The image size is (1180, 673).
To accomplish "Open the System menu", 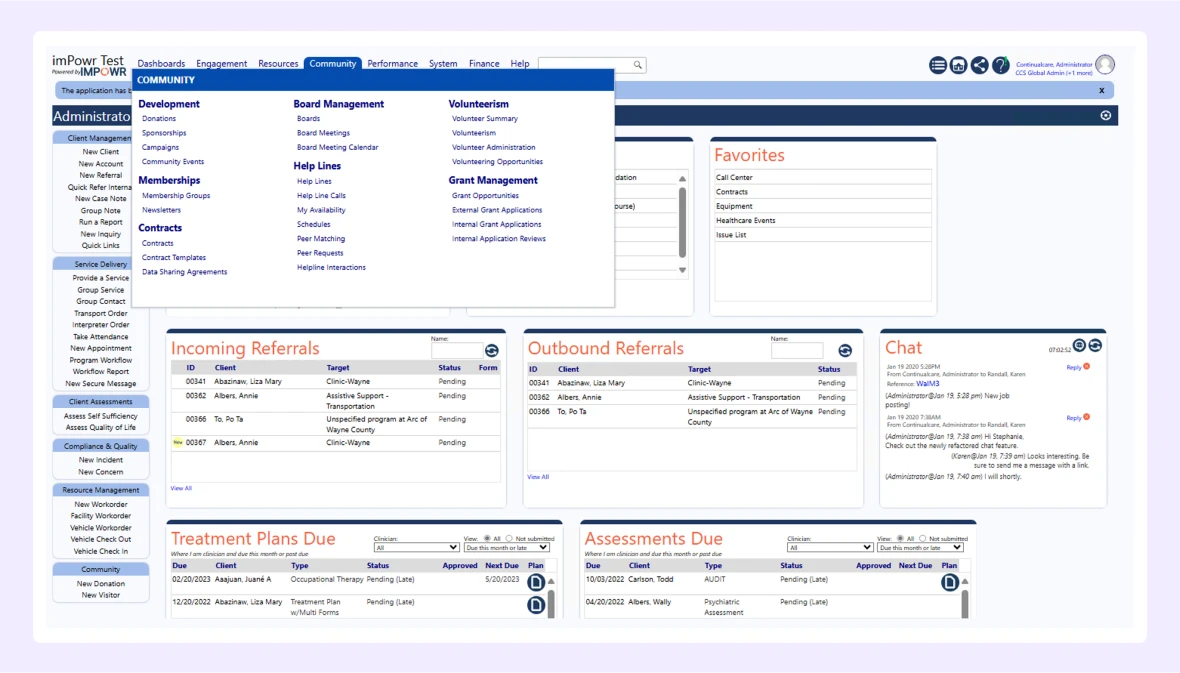I will [x=443, y=64].
